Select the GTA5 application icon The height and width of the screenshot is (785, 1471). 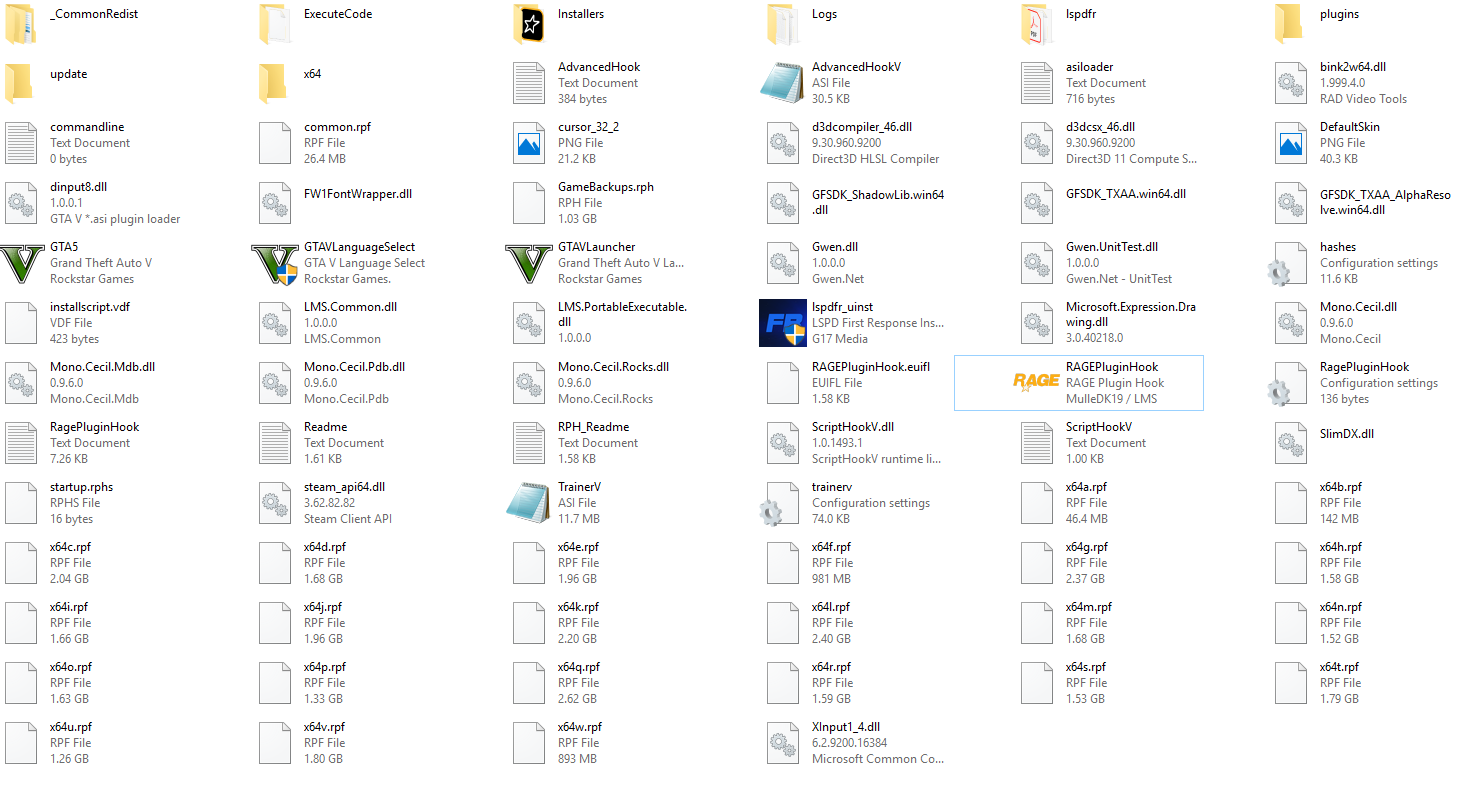pyautogui.click(x=20, y=263)
